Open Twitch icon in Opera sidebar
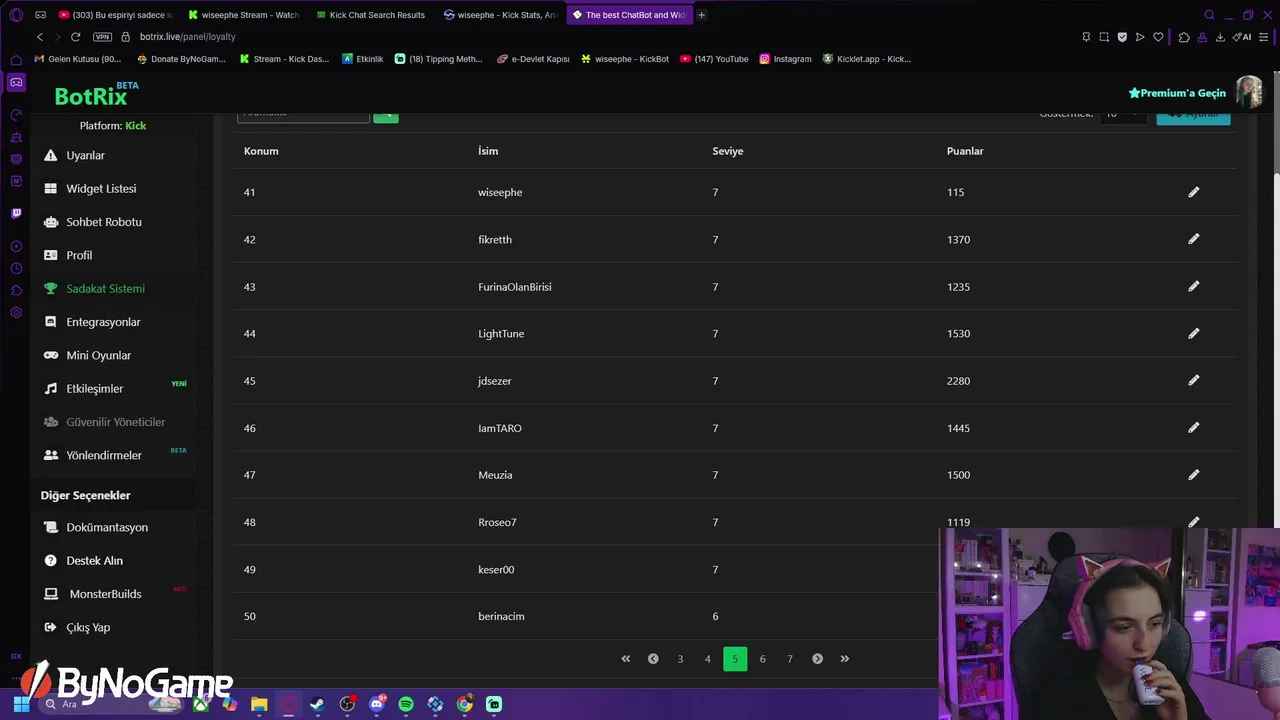The image size is (1280, 720). 16,213
